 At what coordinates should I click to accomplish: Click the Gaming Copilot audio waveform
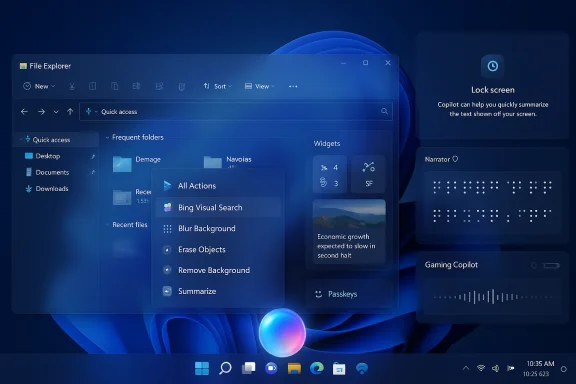pyautogui.click(x=492, y=297)
